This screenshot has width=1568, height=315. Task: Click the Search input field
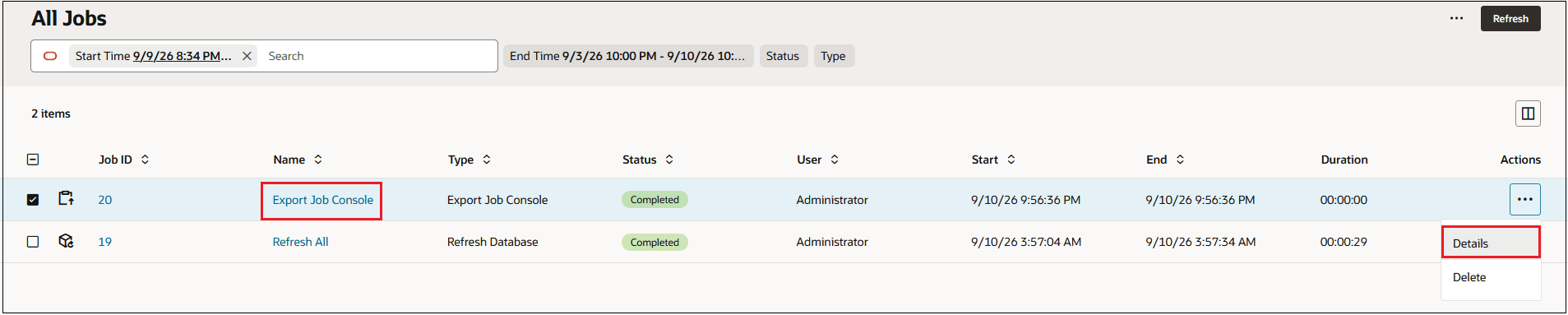[x=378, y=56]
